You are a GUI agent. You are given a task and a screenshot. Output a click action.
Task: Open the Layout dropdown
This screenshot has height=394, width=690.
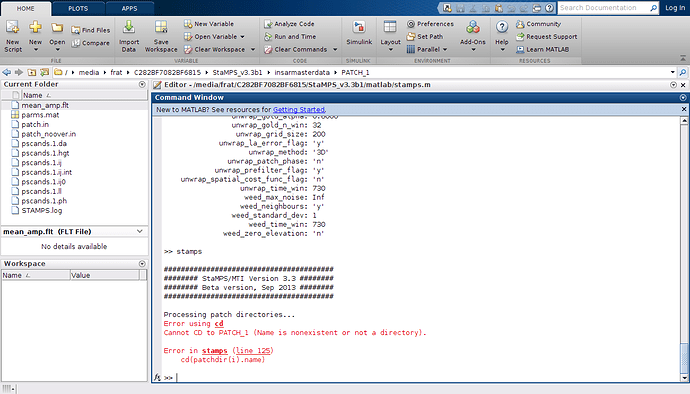390,37
